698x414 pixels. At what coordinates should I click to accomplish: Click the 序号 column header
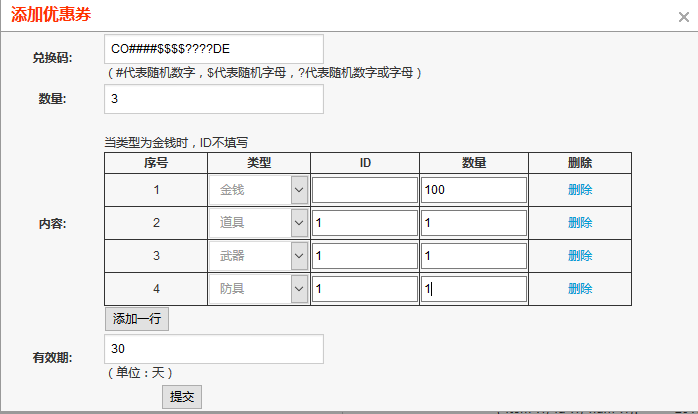point(156,163)
